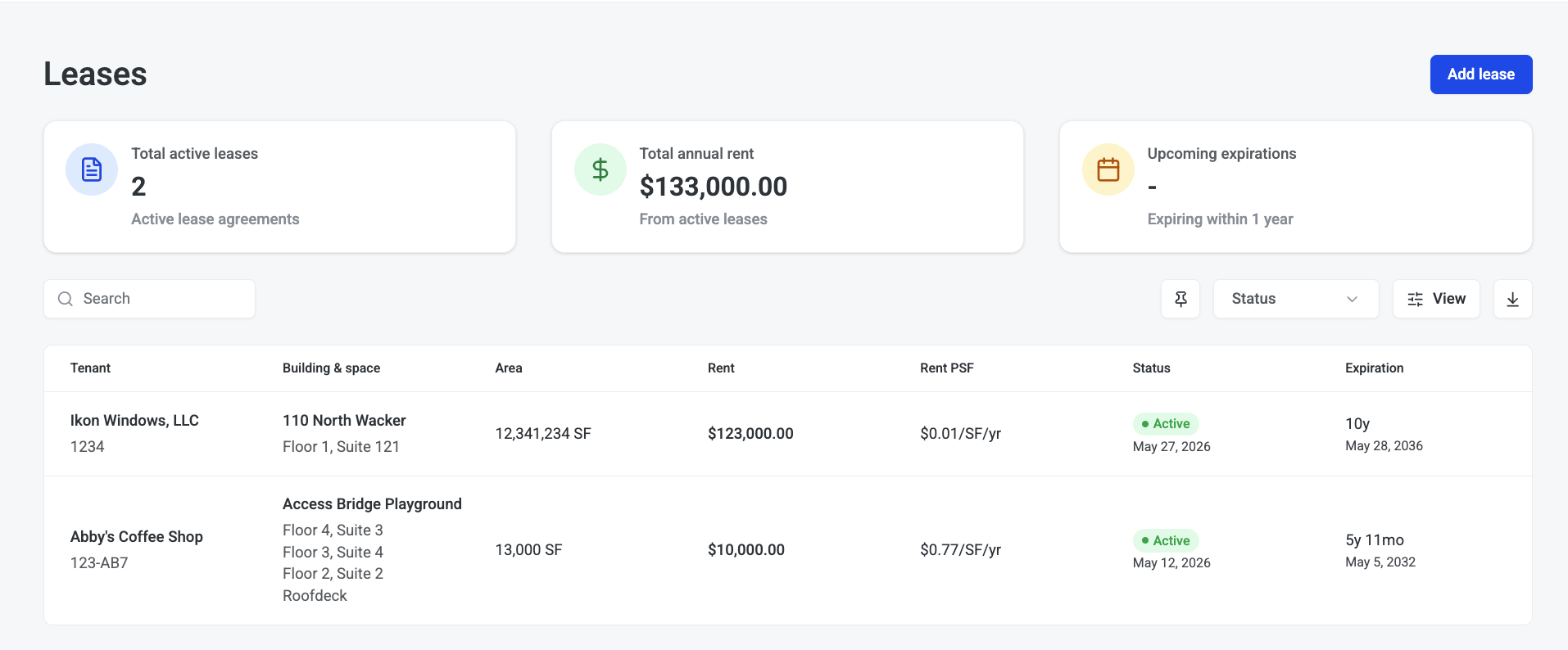Click the calendar icon for upcoming expirations
1568x650 pixels.
coord(1108,169)
